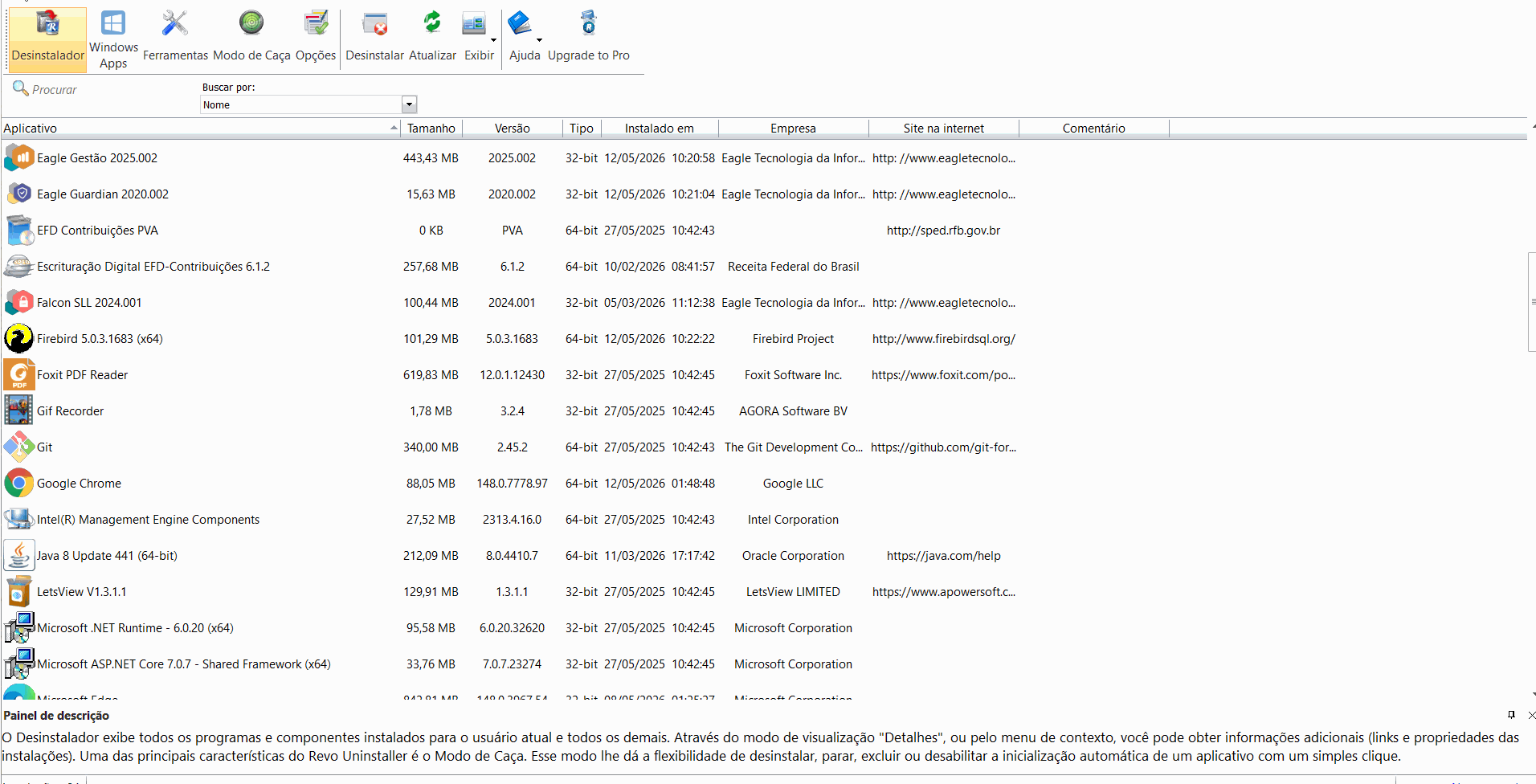The width and height of the screenshot is (1536, 784).
Task: Sort by the Empresa column header
Action: [x=794, y=129]
